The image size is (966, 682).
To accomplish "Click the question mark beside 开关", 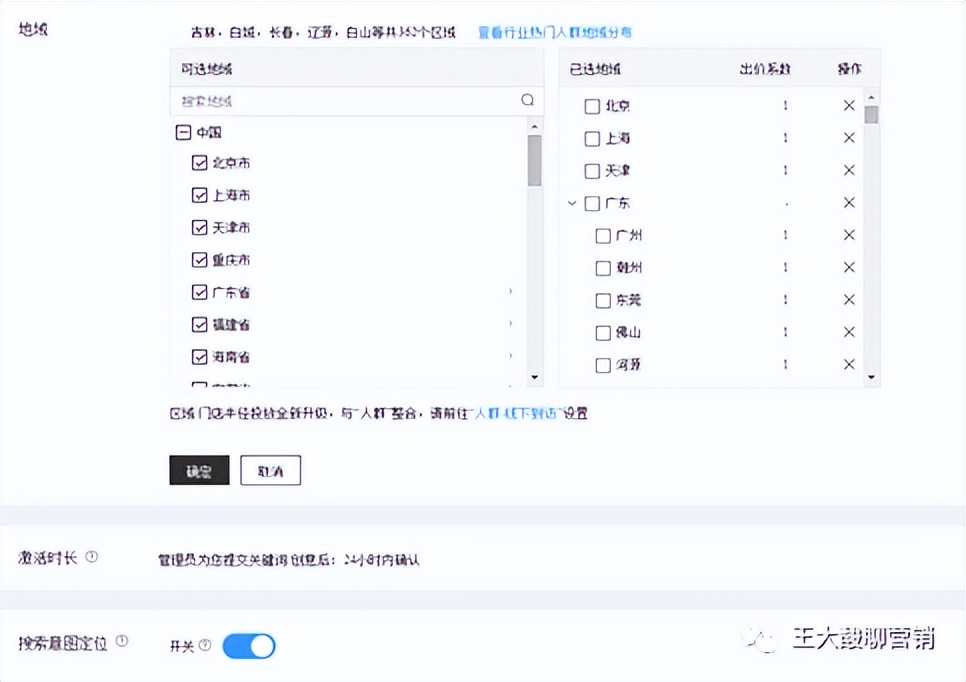I will coord(203,645).
